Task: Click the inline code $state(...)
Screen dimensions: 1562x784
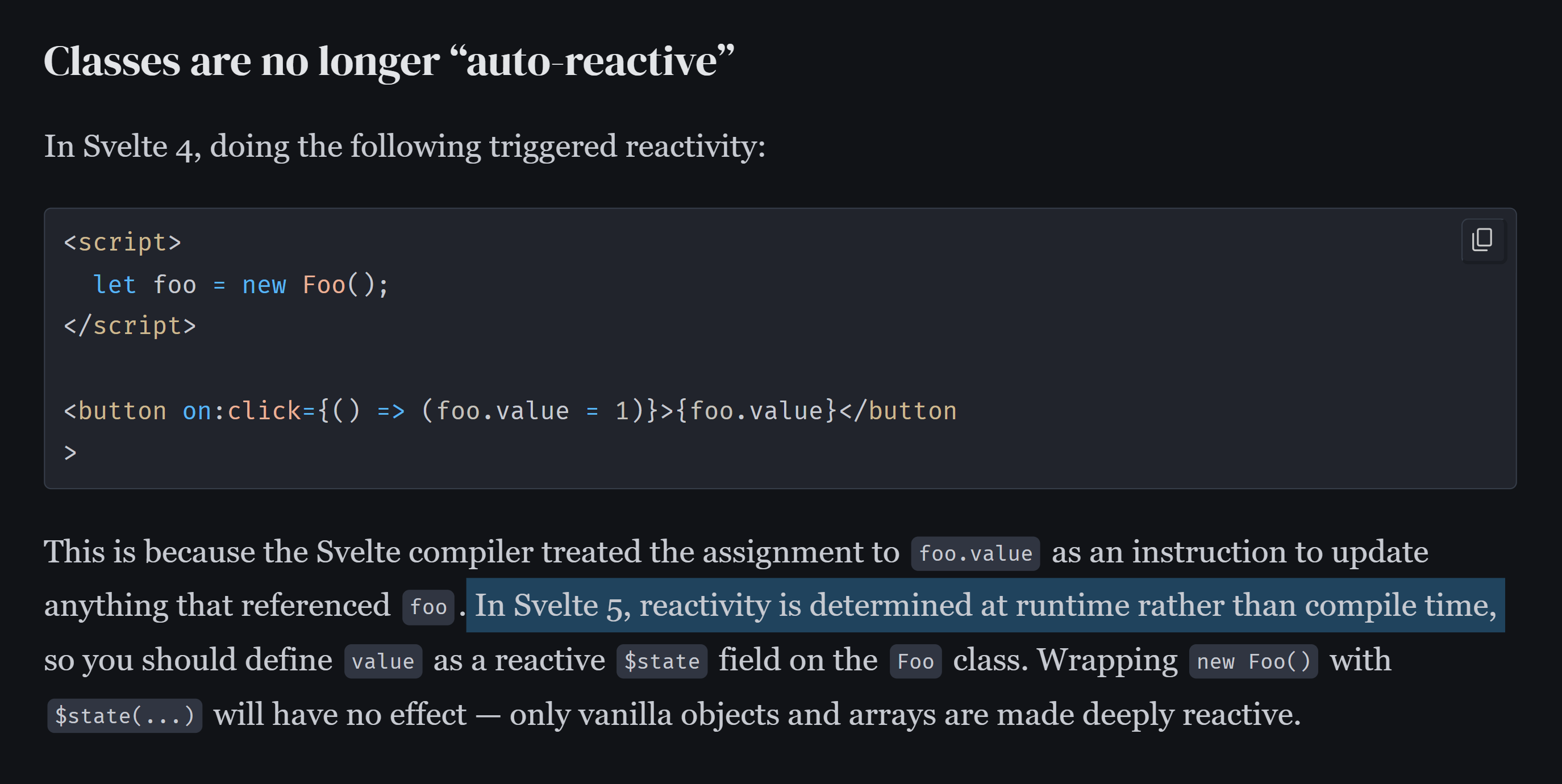Action: tap(124, 716)
